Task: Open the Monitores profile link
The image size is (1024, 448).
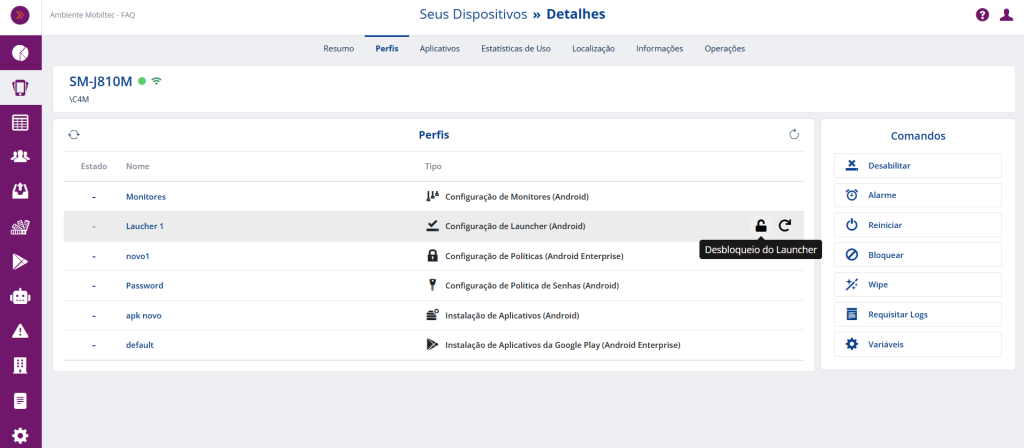Action: pyautogui.click(x=146, y=197)
